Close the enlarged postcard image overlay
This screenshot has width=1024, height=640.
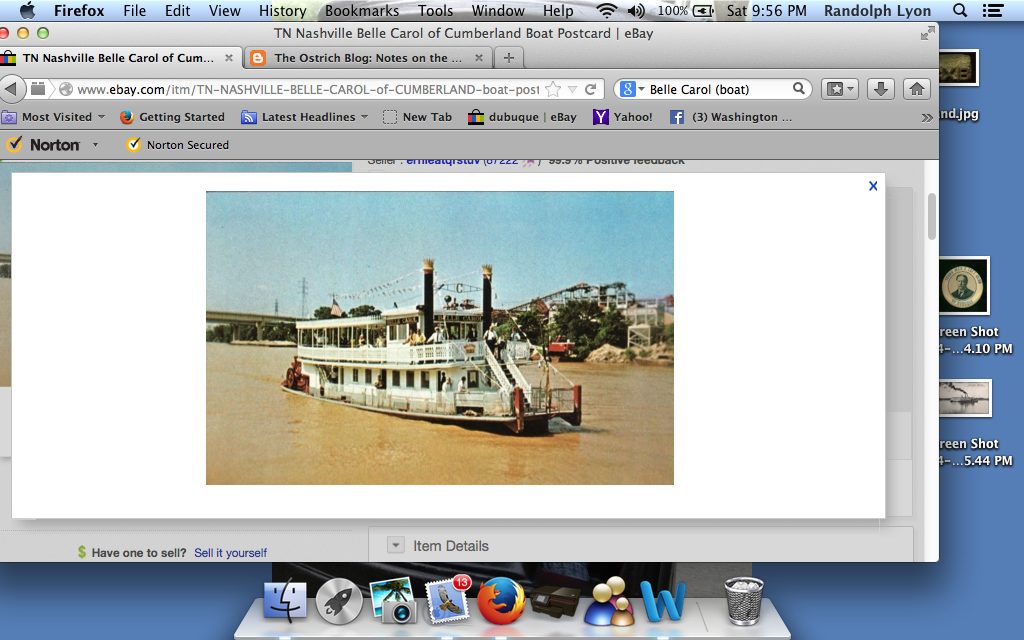point(873,186)
